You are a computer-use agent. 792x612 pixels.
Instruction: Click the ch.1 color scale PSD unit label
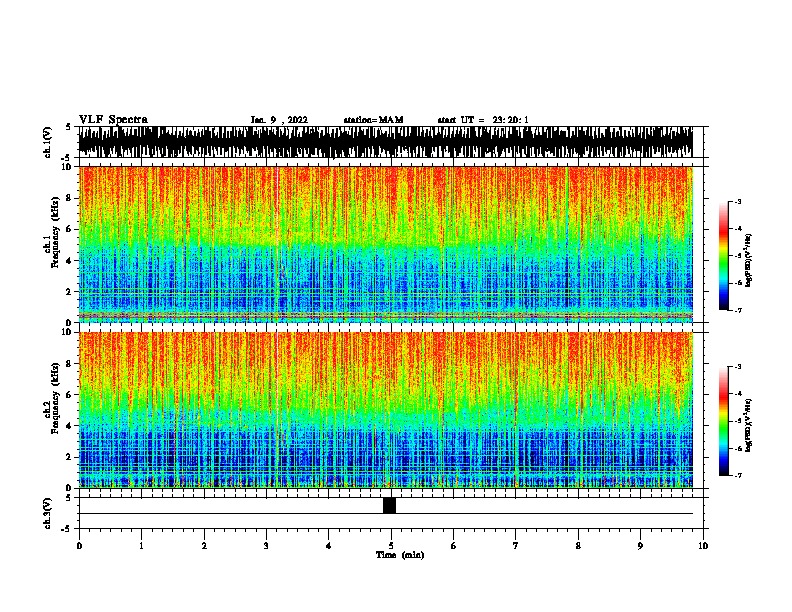pyautogui.click(x=748, y=260)
